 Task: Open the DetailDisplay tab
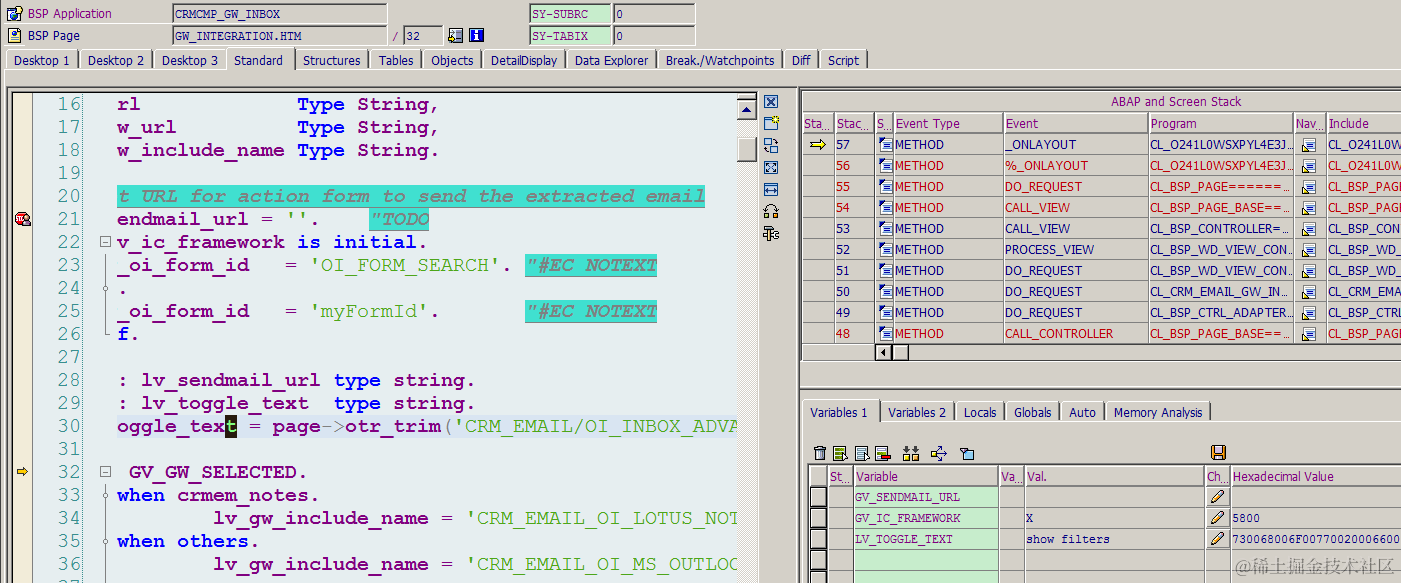[x=524, y=60]
